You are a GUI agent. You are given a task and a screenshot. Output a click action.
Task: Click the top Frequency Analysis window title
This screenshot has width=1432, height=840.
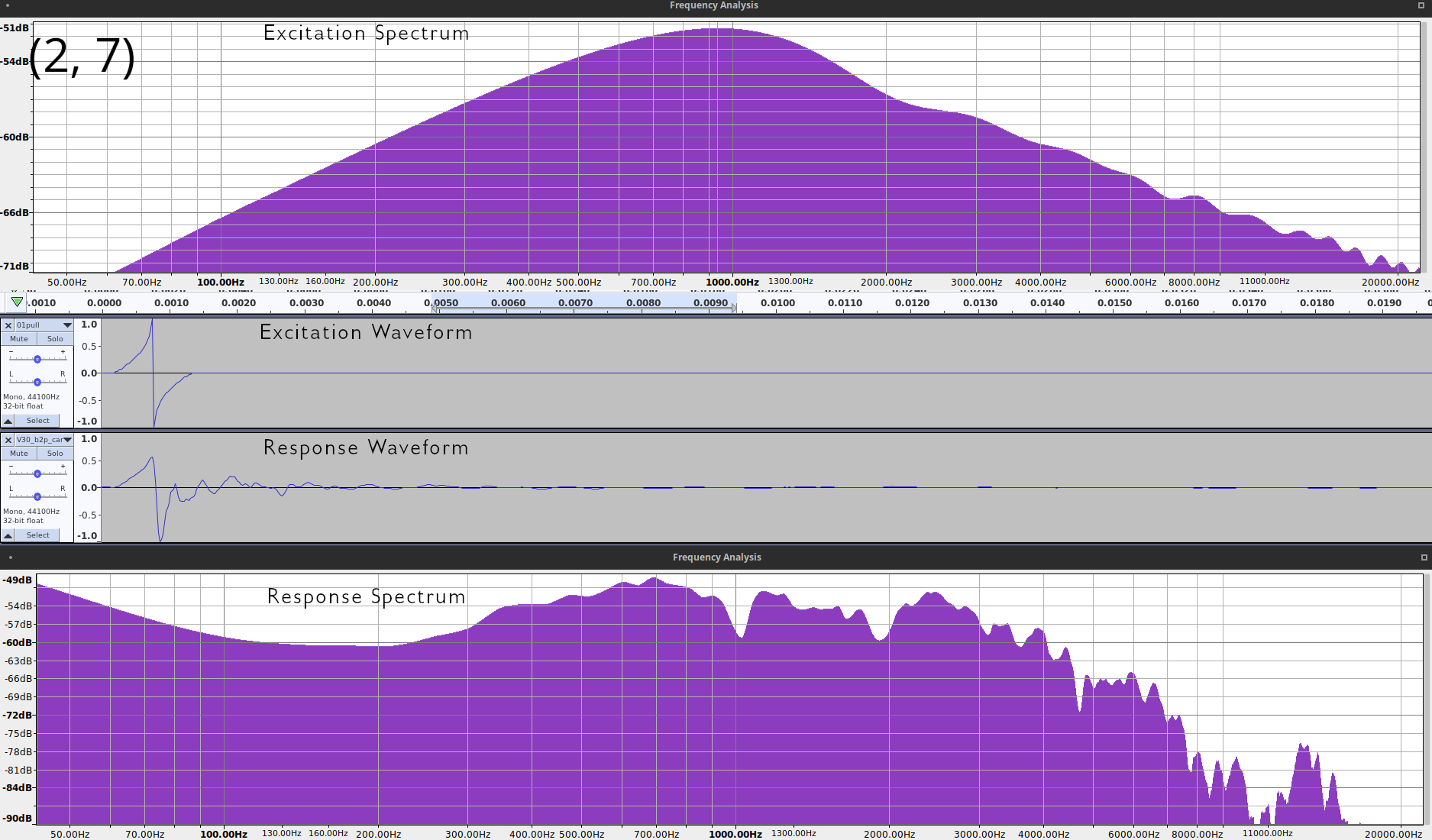tap(714, 5)
